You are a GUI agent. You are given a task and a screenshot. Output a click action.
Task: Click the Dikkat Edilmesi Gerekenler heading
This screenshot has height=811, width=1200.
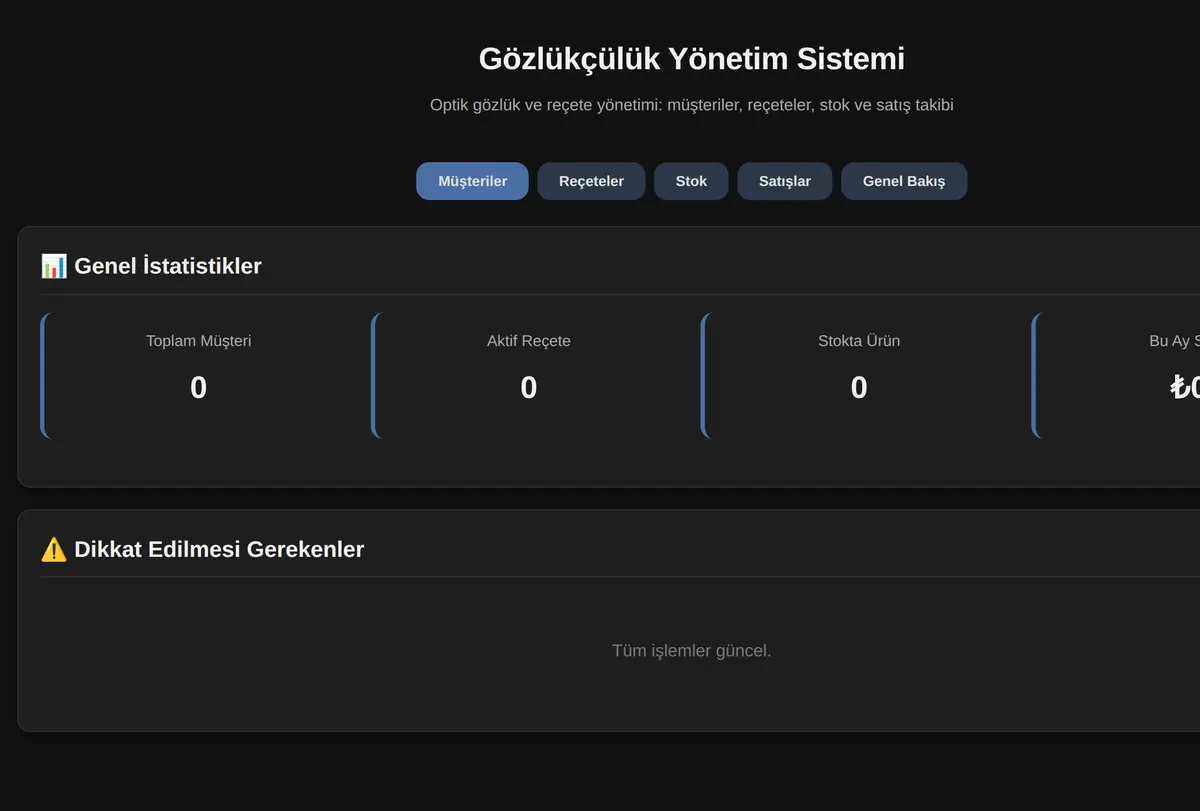point(219,549)
